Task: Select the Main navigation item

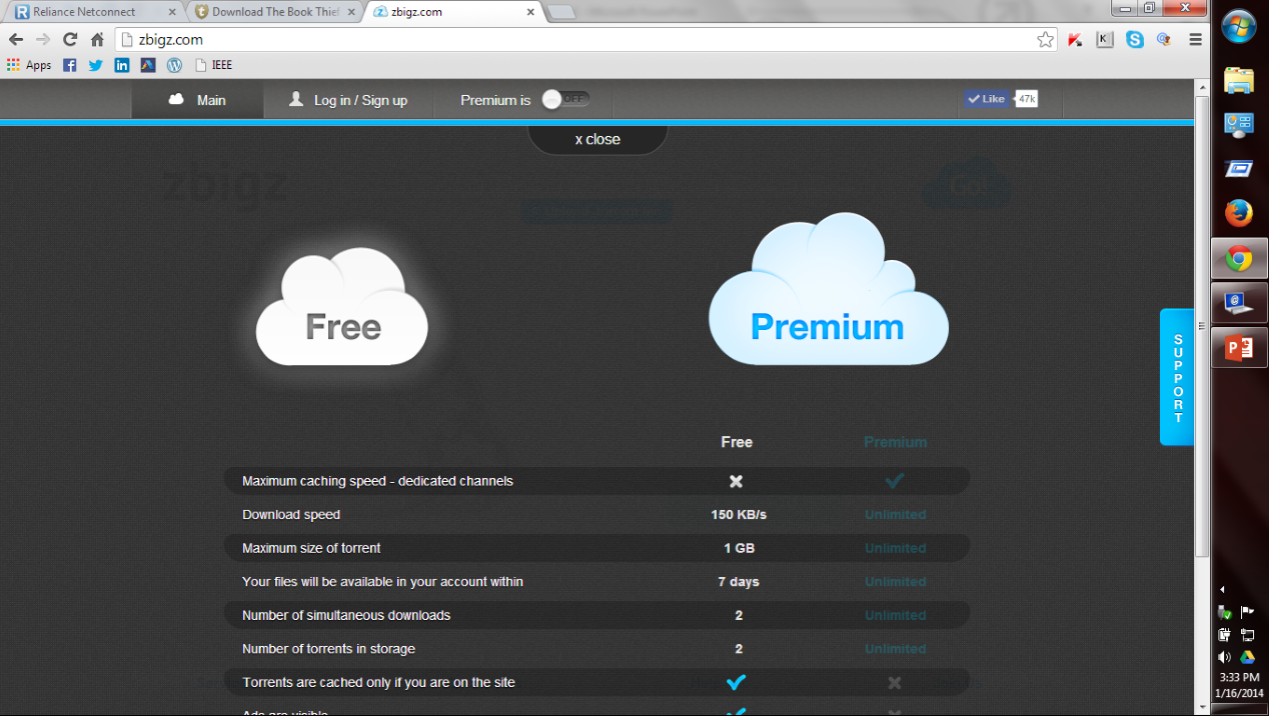Action: [x=198, y=100]
